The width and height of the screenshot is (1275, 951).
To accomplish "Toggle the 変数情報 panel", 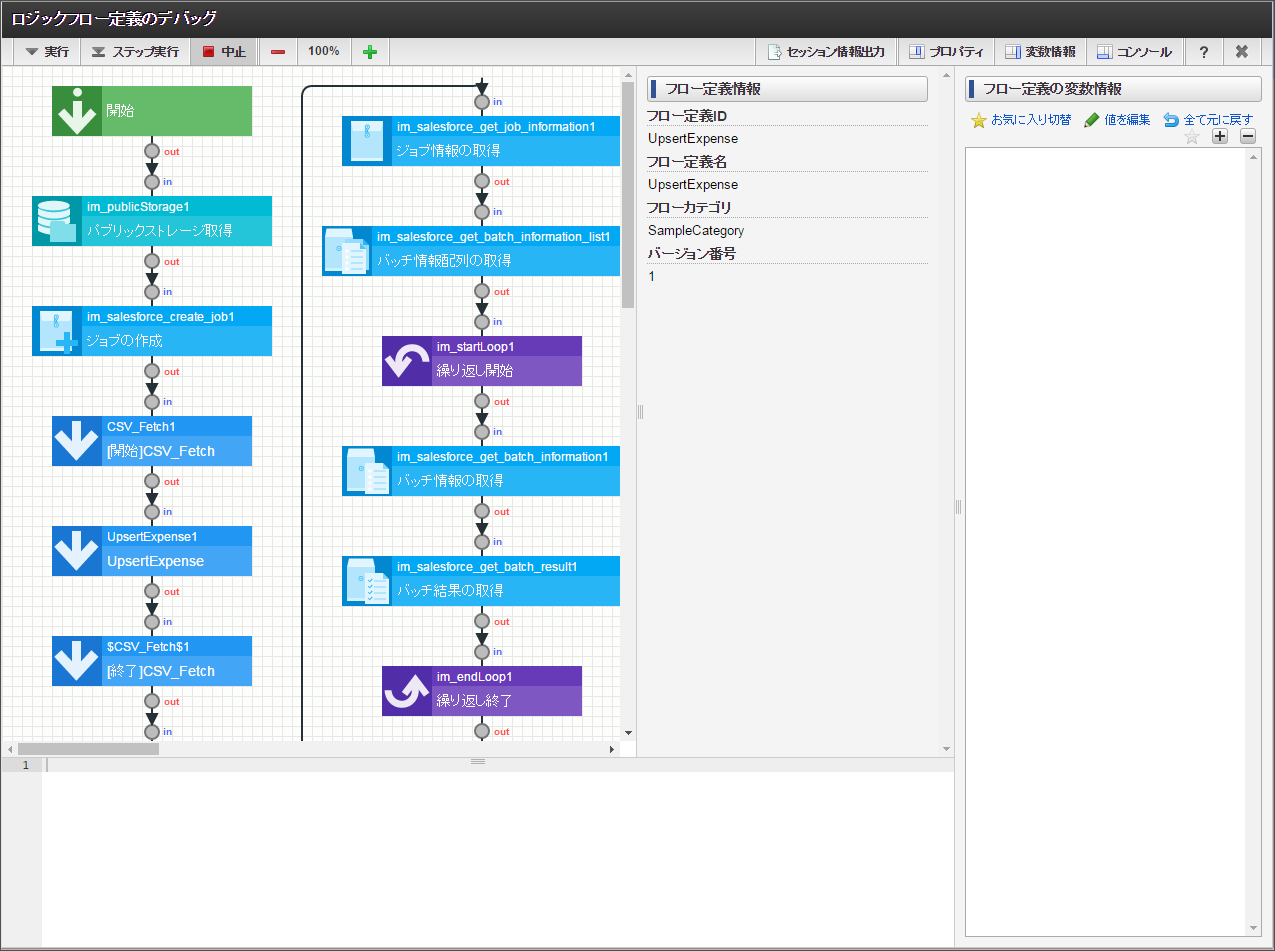I will [x=1040, y=52].
